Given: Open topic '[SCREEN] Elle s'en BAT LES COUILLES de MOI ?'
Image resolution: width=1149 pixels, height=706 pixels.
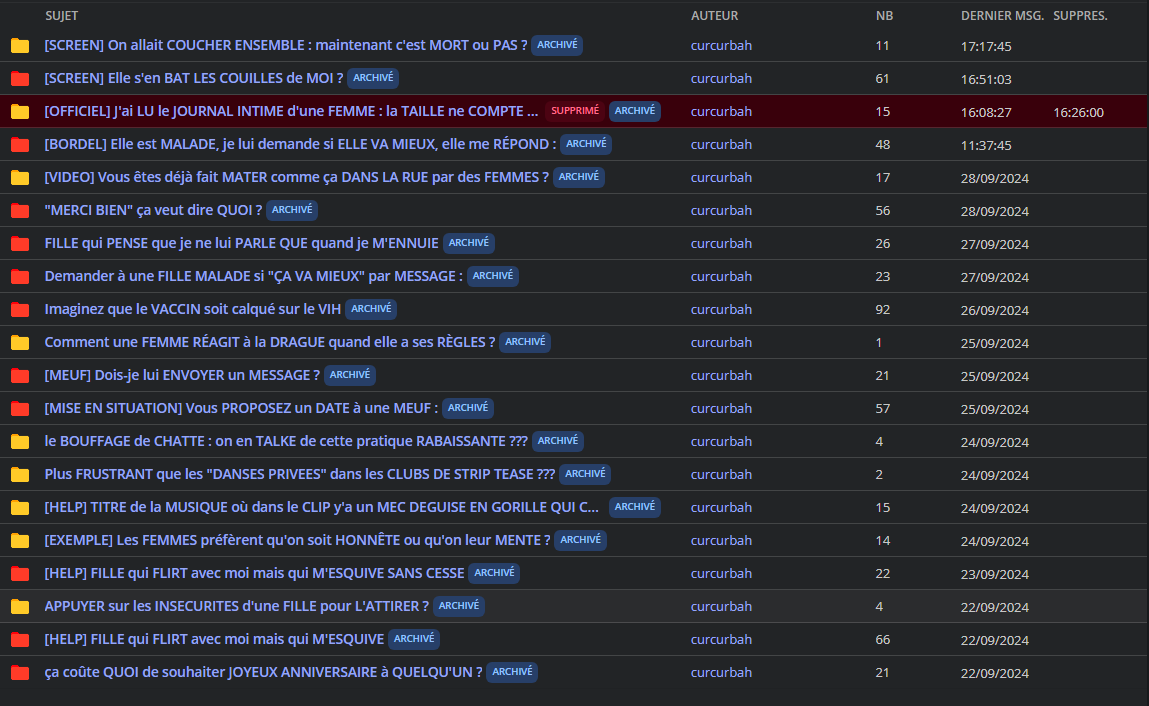Looking at the screenshot, I should click(x=193, y=78).
